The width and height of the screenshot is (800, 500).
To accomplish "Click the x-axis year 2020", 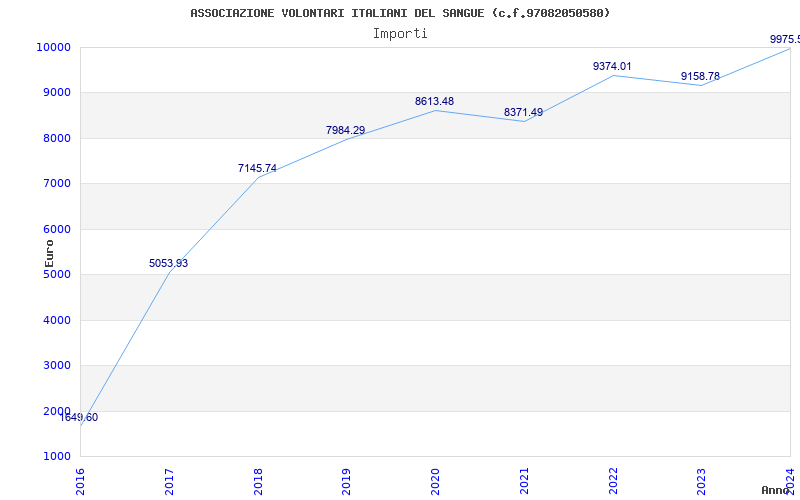I will pyautogui.click(x=435, y=481).
